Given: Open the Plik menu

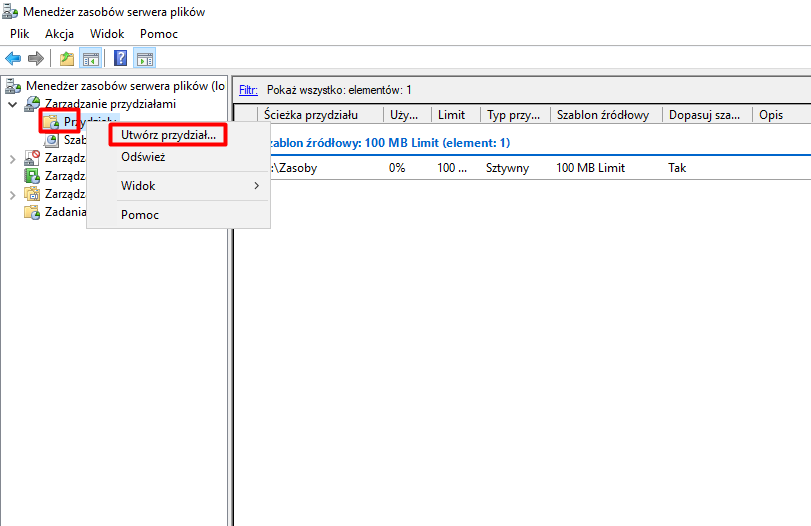Looking at the screenshot, I should pos(20,33).
